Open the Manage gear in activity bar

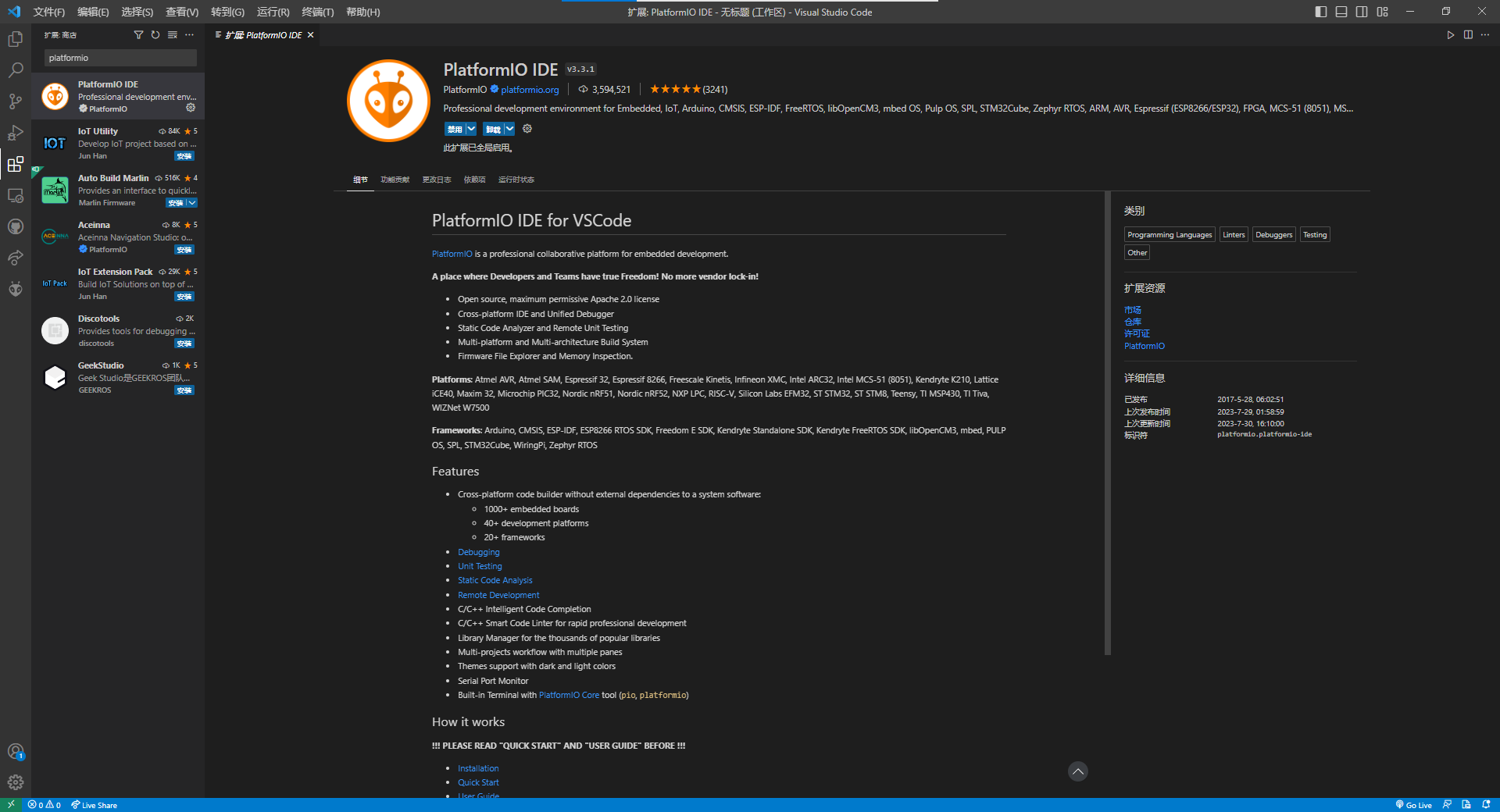16,782
